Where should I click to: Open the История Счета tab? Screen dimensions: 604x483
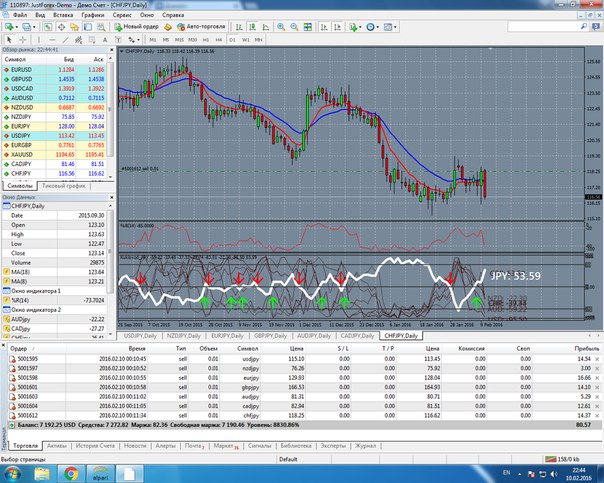[95, 446]
